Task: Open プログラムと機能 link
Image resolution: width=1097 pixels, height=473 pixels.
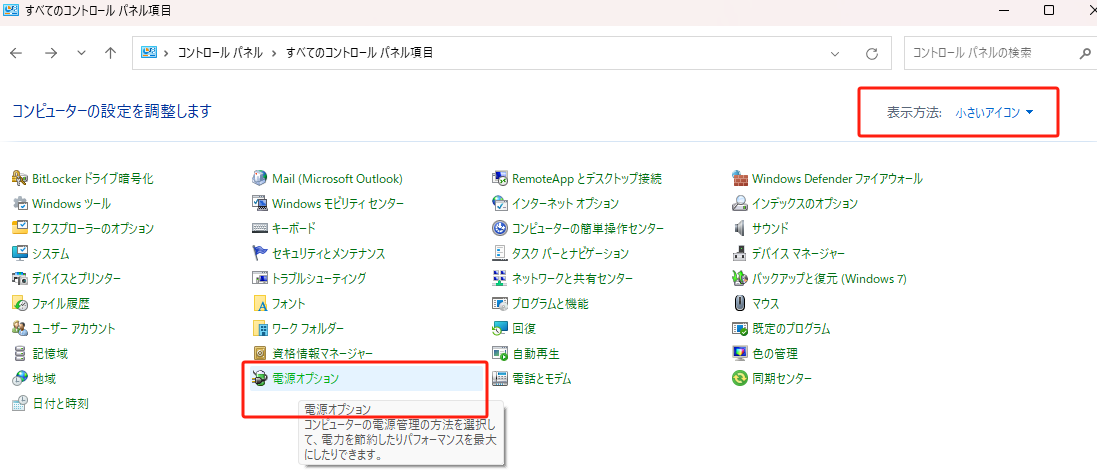Action: point(550,304)
